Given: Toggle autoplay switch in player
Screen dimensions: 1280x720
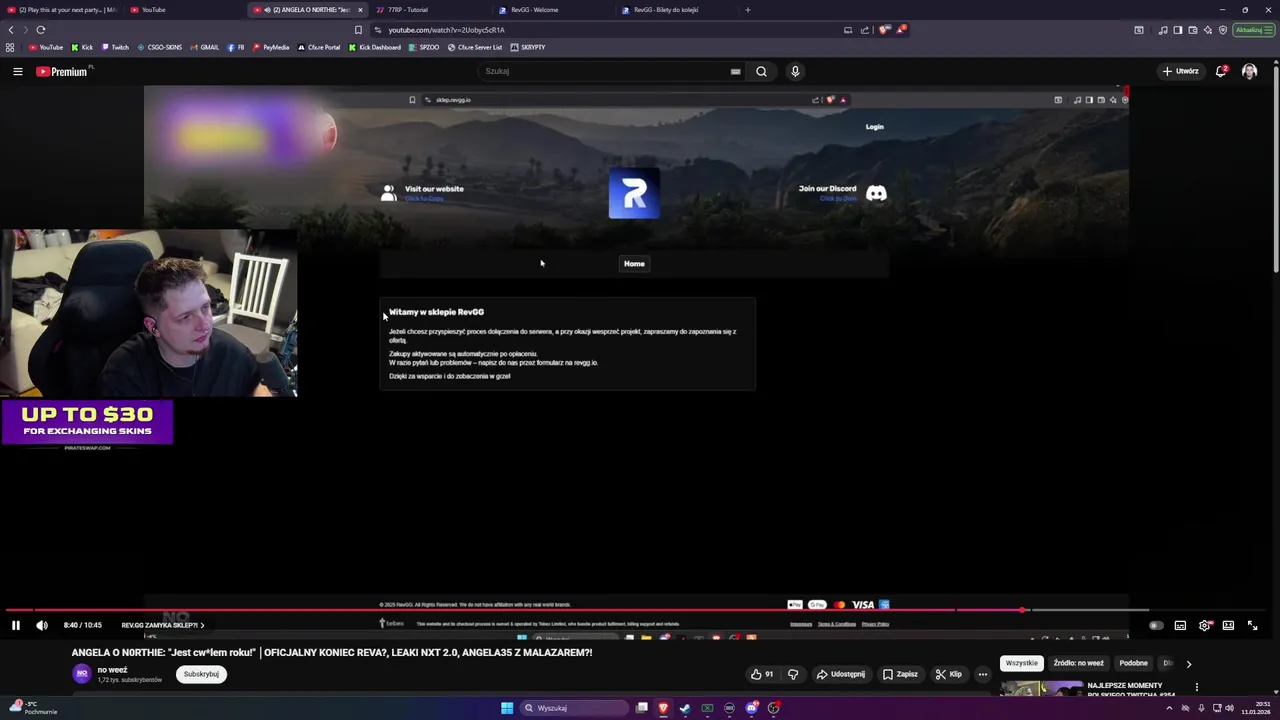Looking at the screenshot, I should point(1156,625).
